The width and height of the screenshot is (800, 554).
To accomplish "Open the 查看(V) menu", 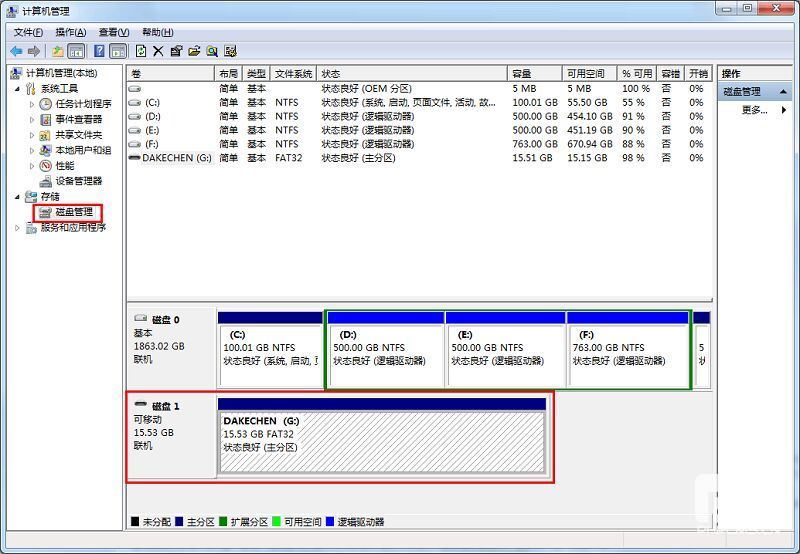I will tap(113, 32).
